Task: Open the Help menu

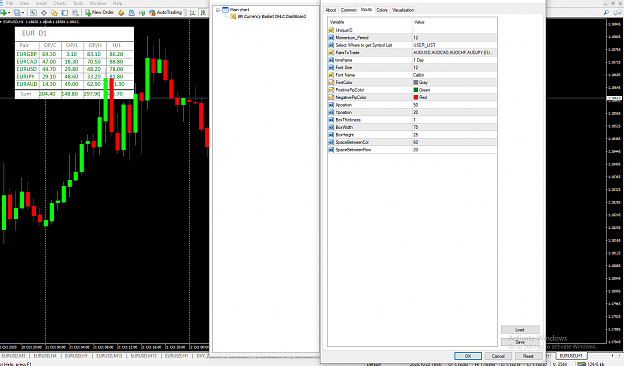Action: pos(117,3)
